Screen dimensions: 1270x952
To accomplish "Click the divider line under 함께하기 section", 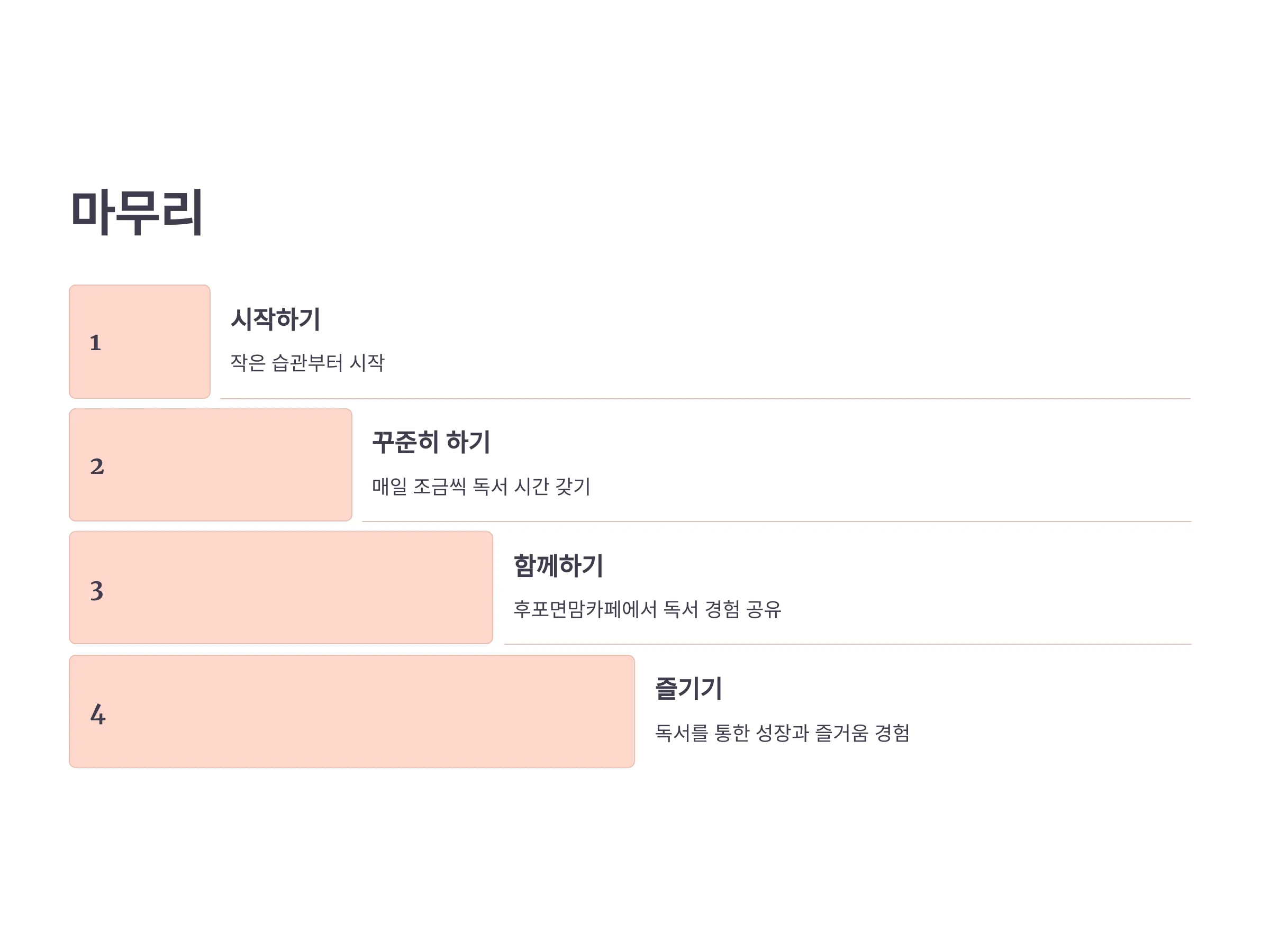I will [x=848, y=644].
